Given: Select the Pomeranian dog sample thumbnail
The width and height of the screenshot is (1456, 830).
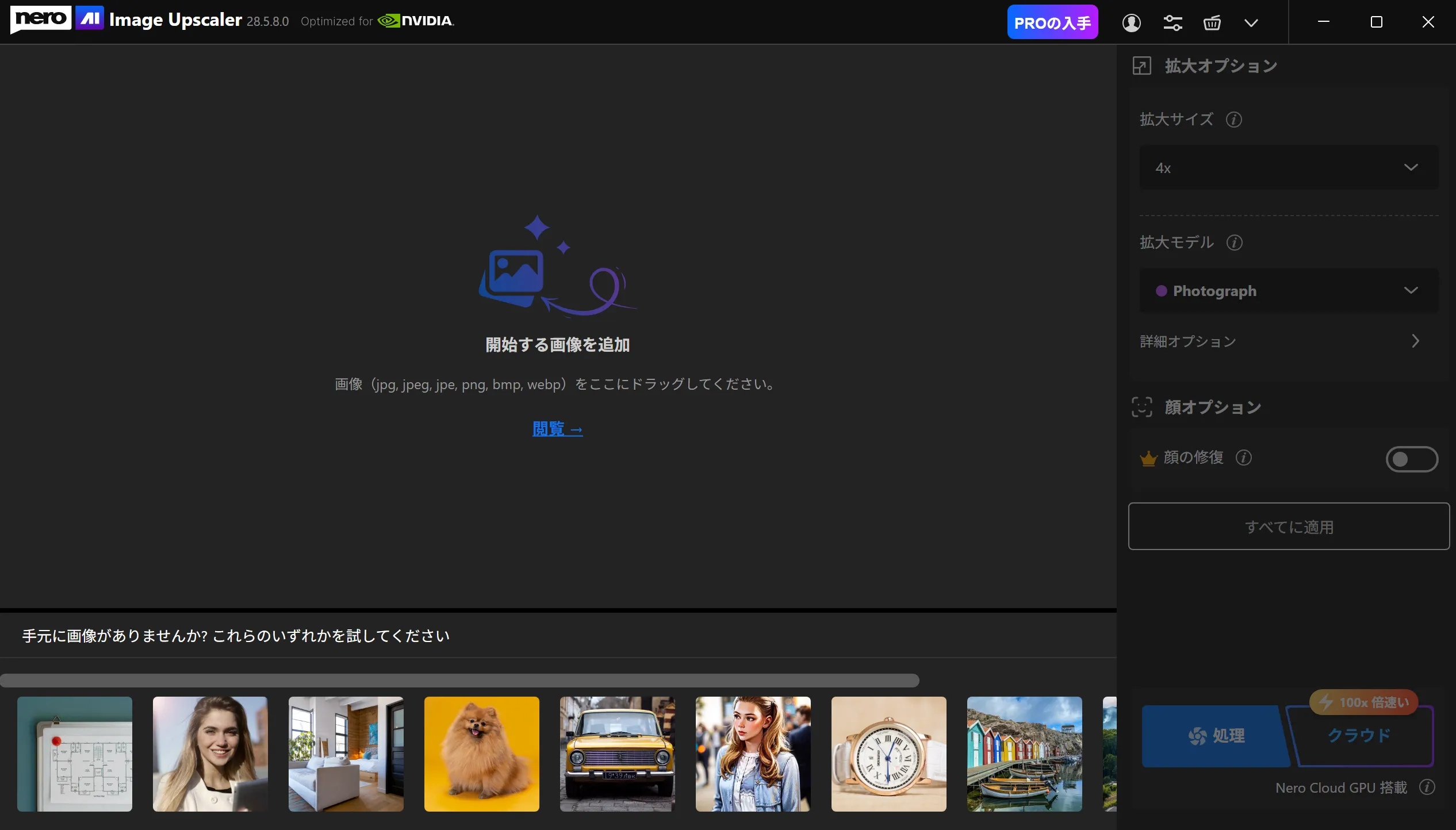Looking at the screenshot, I should (482, 754).
